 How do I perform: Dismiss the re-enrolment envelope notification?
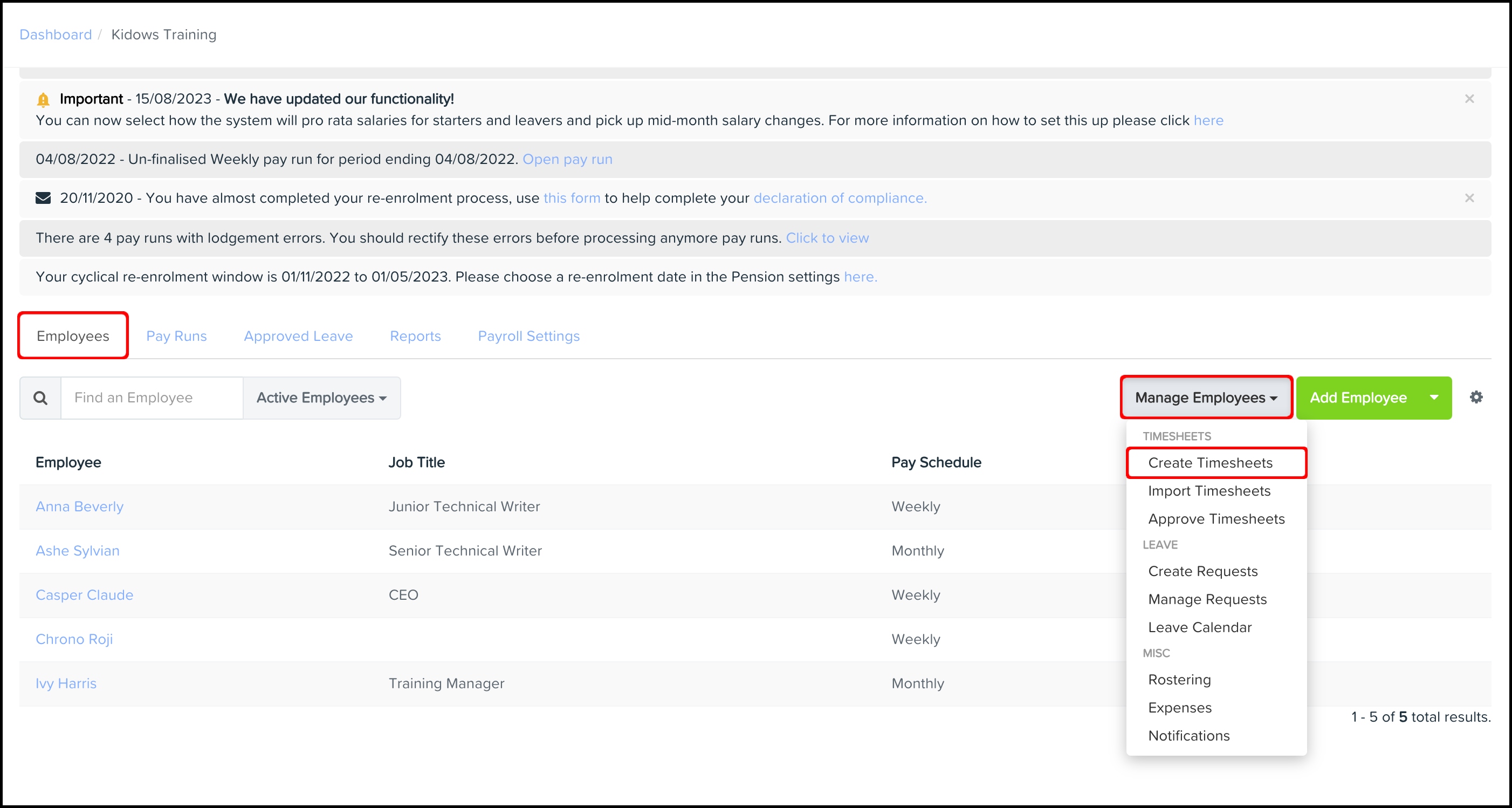[1469, 198]
